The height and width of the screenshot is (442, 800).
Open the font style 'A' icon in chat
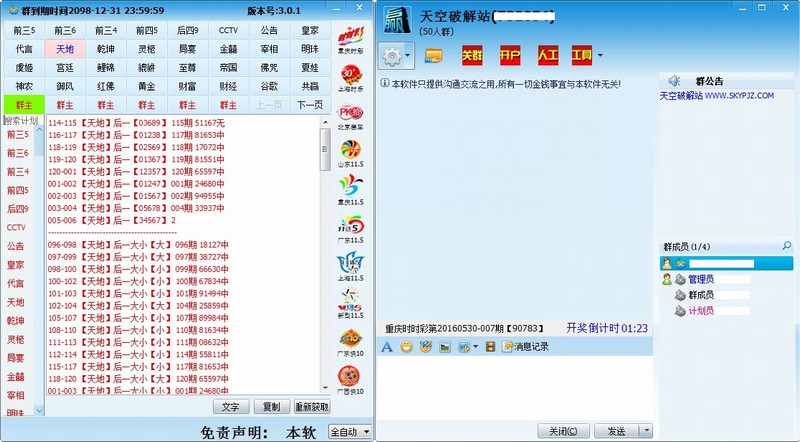tap(387, 346)
